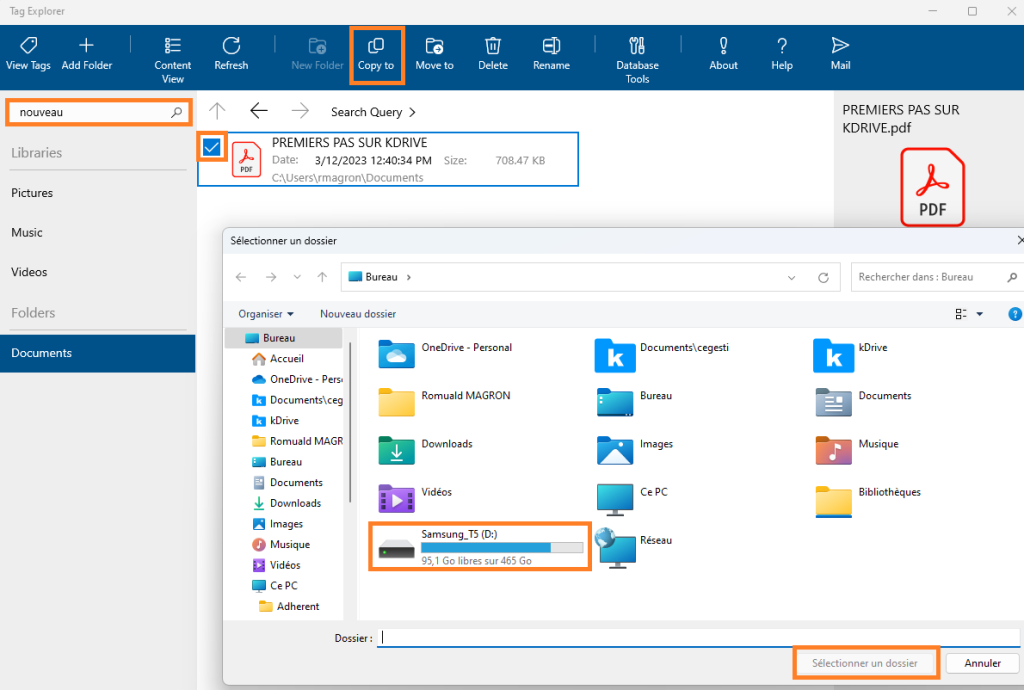Click the New Folder toolbar button

(x=317, y=54)
